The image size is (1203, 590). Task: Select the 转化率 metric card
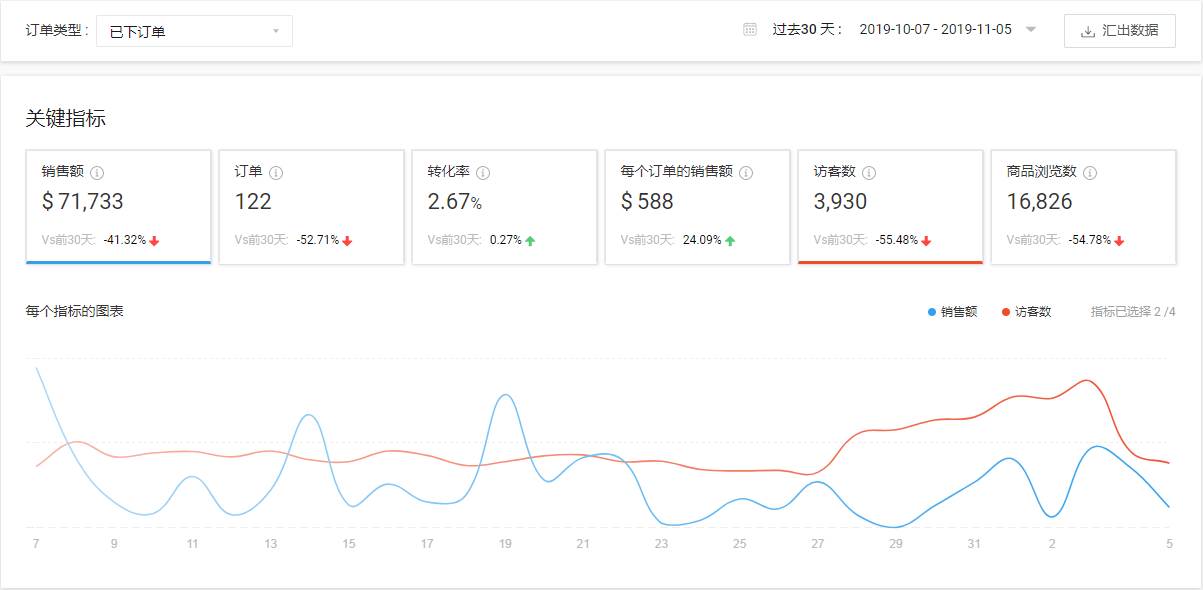(x=504, y=207)
